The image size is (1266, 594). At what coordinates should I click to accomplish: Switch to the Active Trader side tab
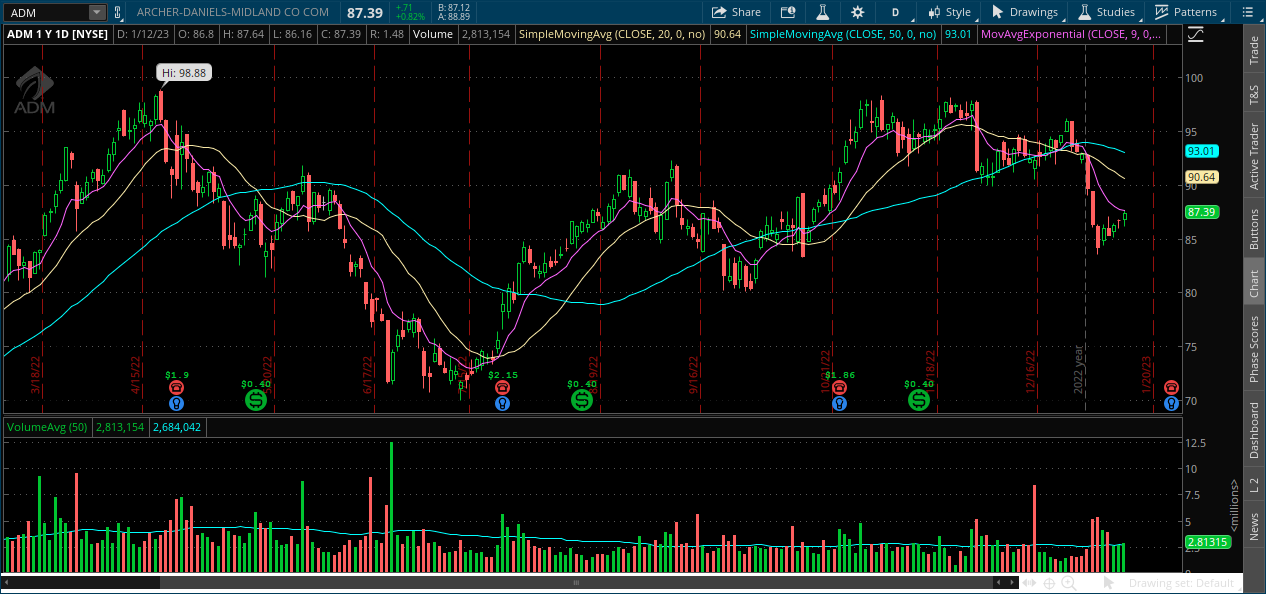pyautogui.click(x=1254, y=156)
